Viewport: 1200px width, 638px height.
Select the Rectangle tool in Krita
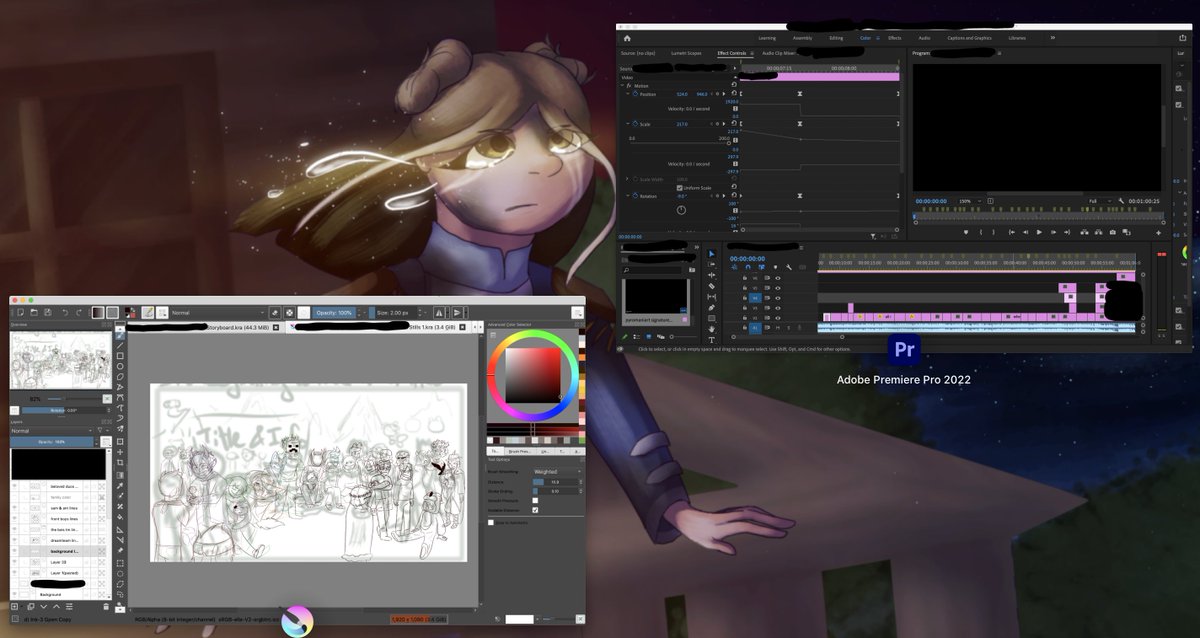pyautogui.click(x=120, y=356)
